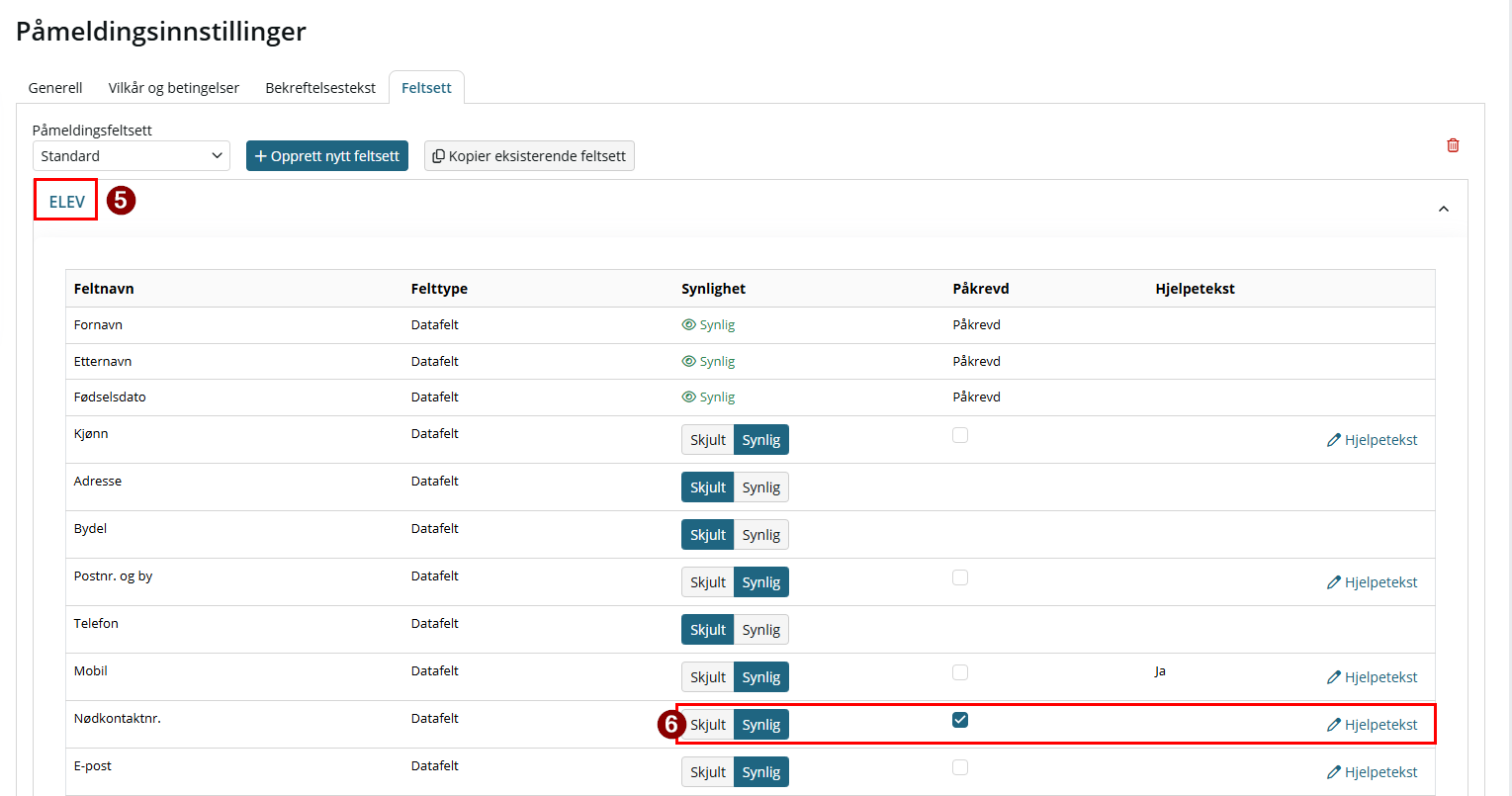
Task: Click the ELEV section header
Action: (67, 202)
